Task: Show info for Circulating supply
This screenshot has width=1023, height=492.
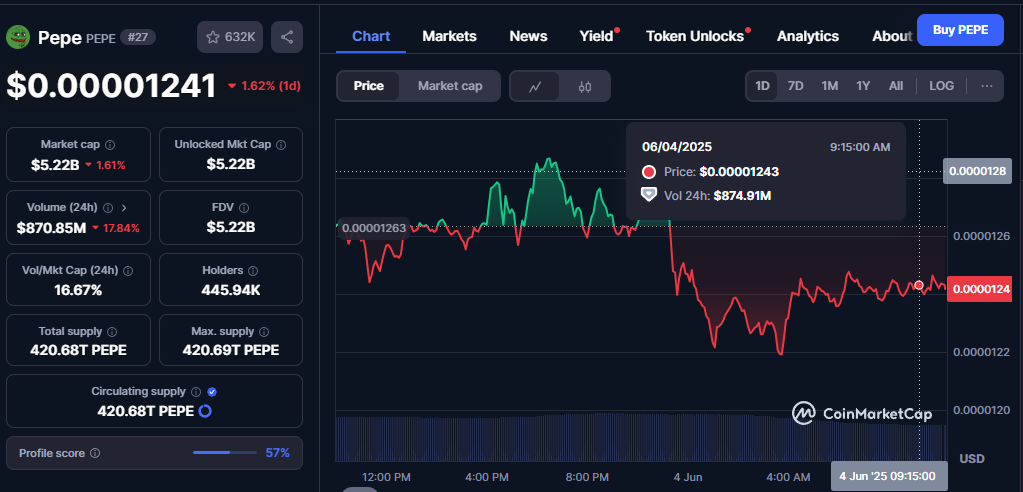Action: 195,392
